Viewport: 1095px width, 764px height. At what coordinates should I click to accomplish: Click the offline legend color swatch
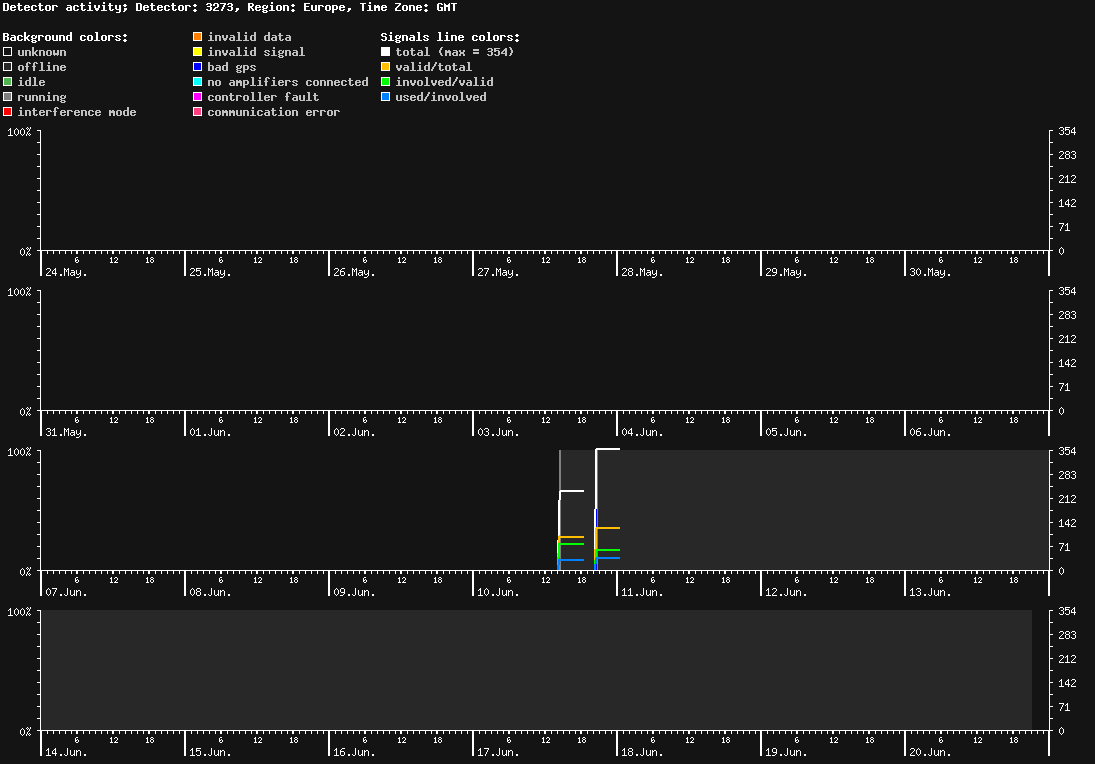(x=8, y=67)
